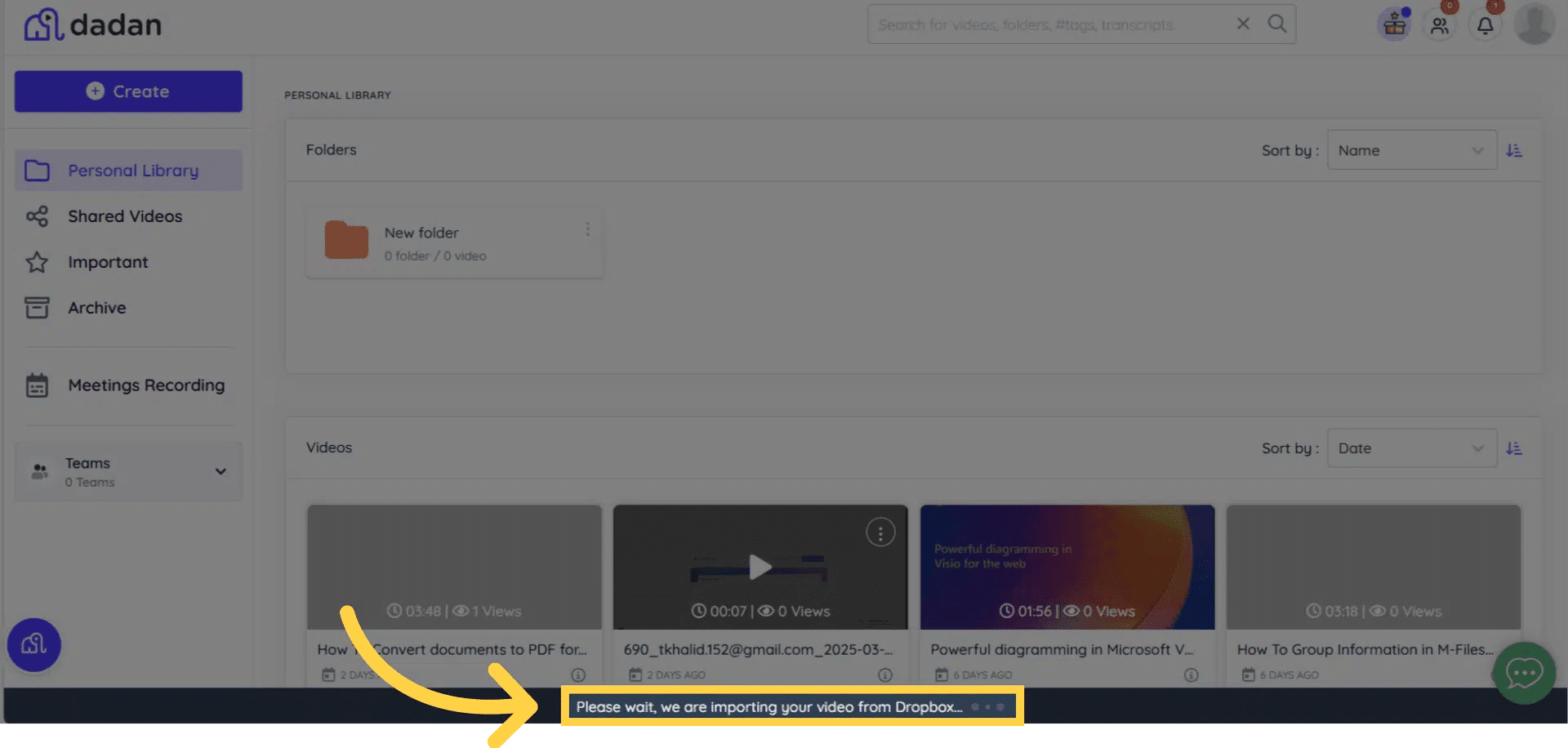Viewport: 1568px width, 748px height.
Task: Click the Folders section heading
Action: coord(331,150)
